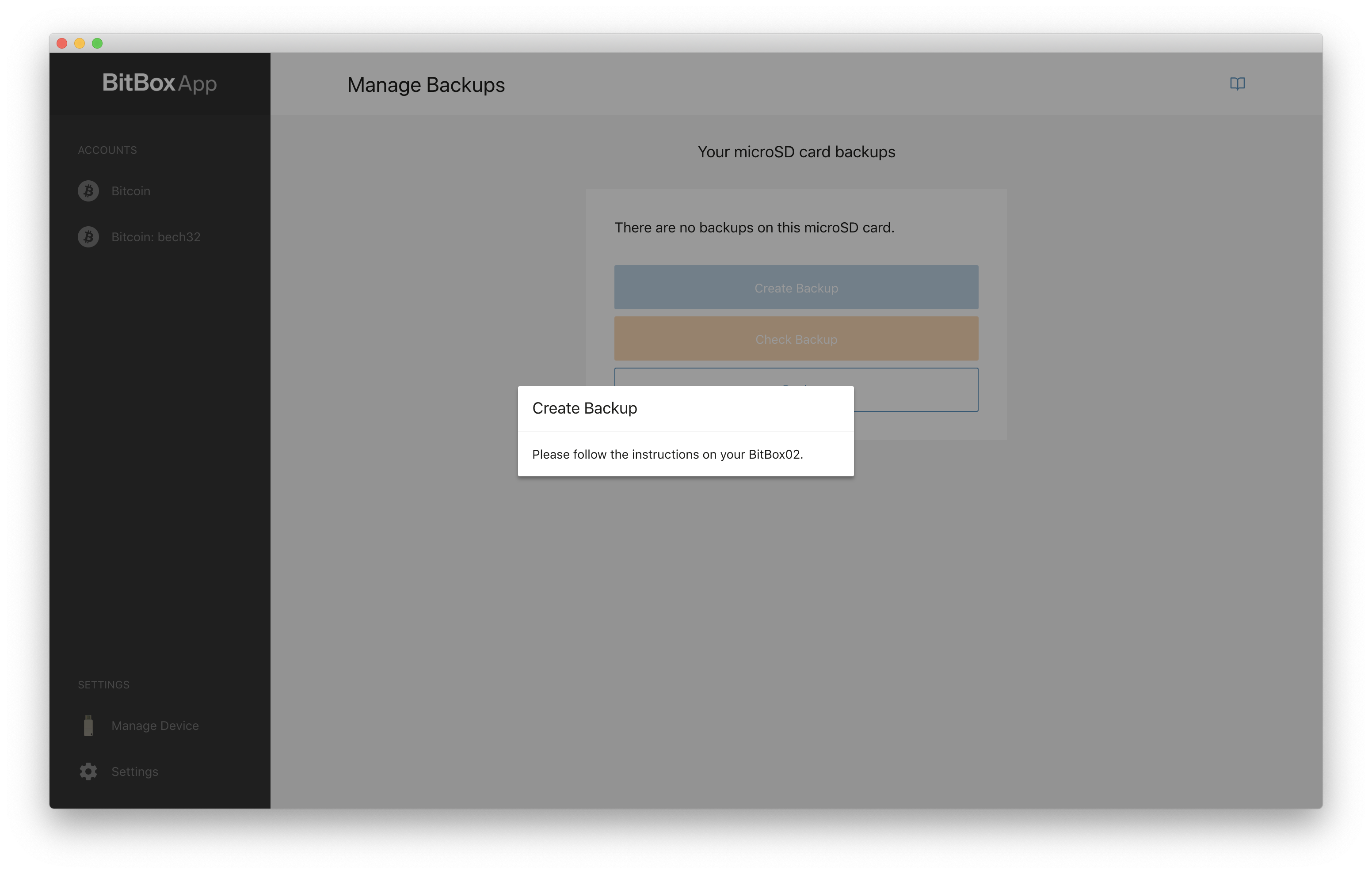Click the ACCOUNTS section label
1372x874 pixels.
coord(107,150)
